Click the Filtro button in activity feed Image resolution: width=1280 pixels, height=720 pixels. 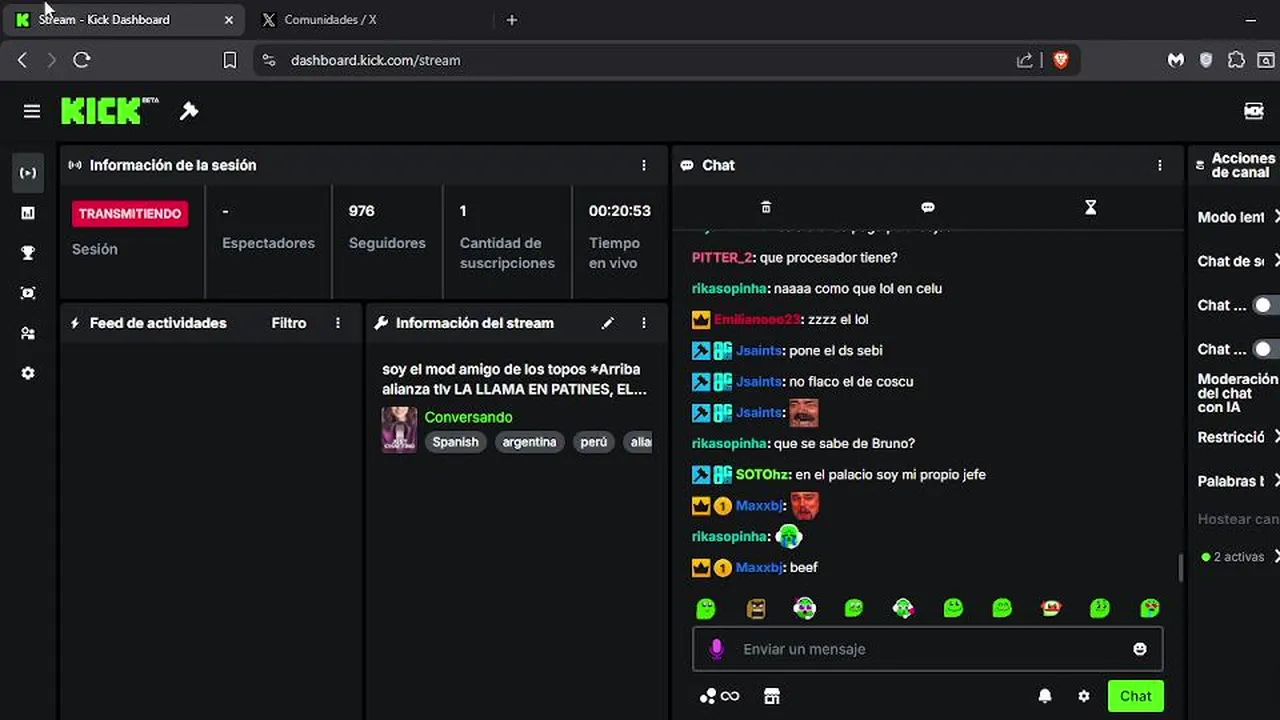289,323
